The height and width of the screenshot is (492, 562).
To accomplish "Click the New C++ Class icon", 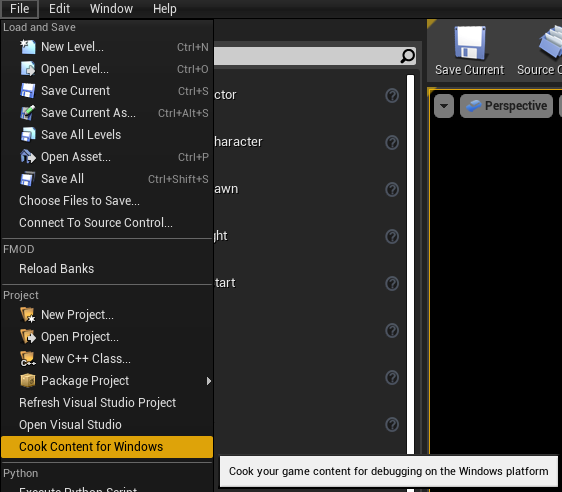I will pyautogui.click(x=28, y=359).
